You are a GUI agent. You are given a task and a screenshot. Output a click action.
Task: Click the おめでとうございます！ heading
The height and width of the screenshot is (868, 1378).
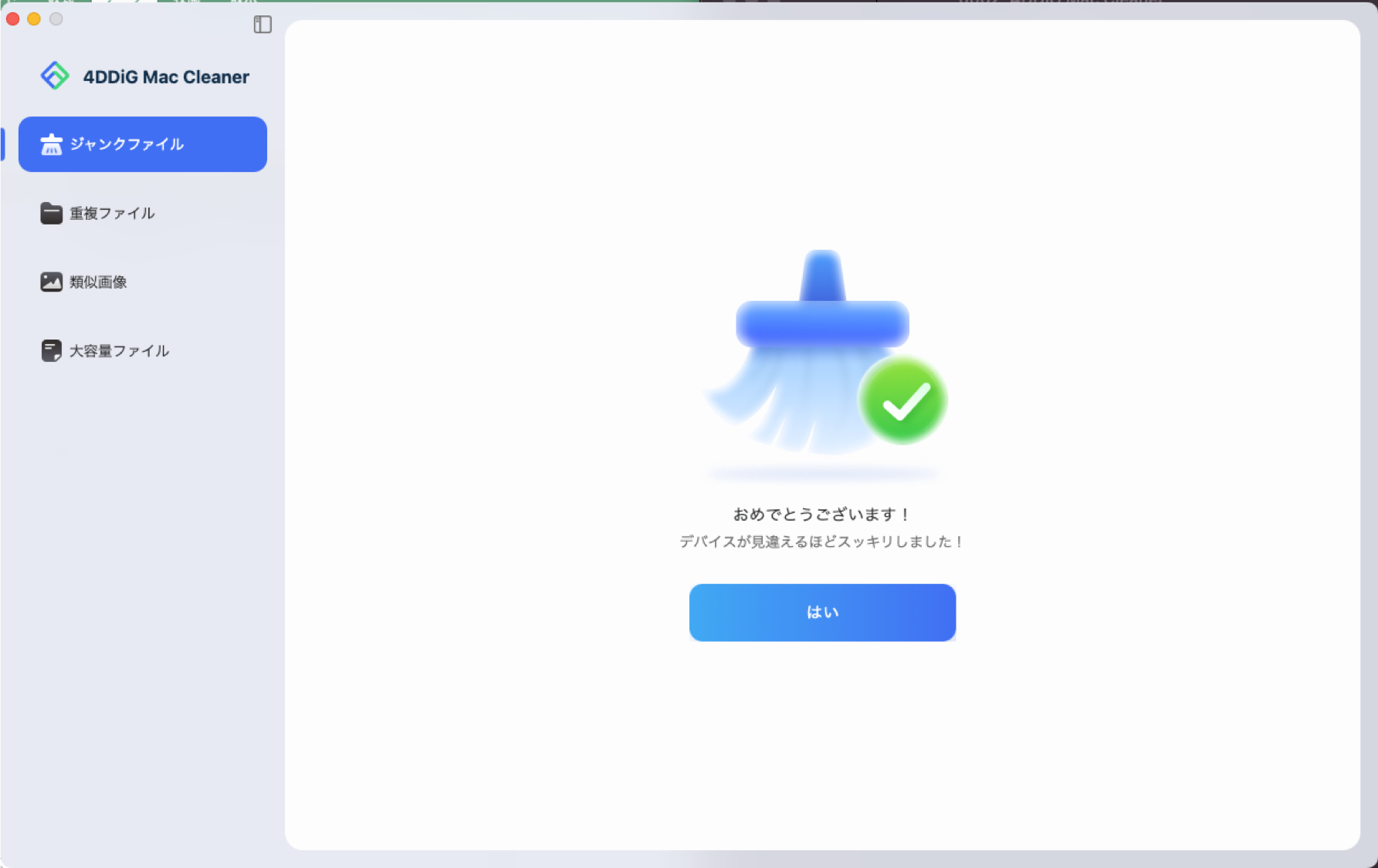pos(822,515)
